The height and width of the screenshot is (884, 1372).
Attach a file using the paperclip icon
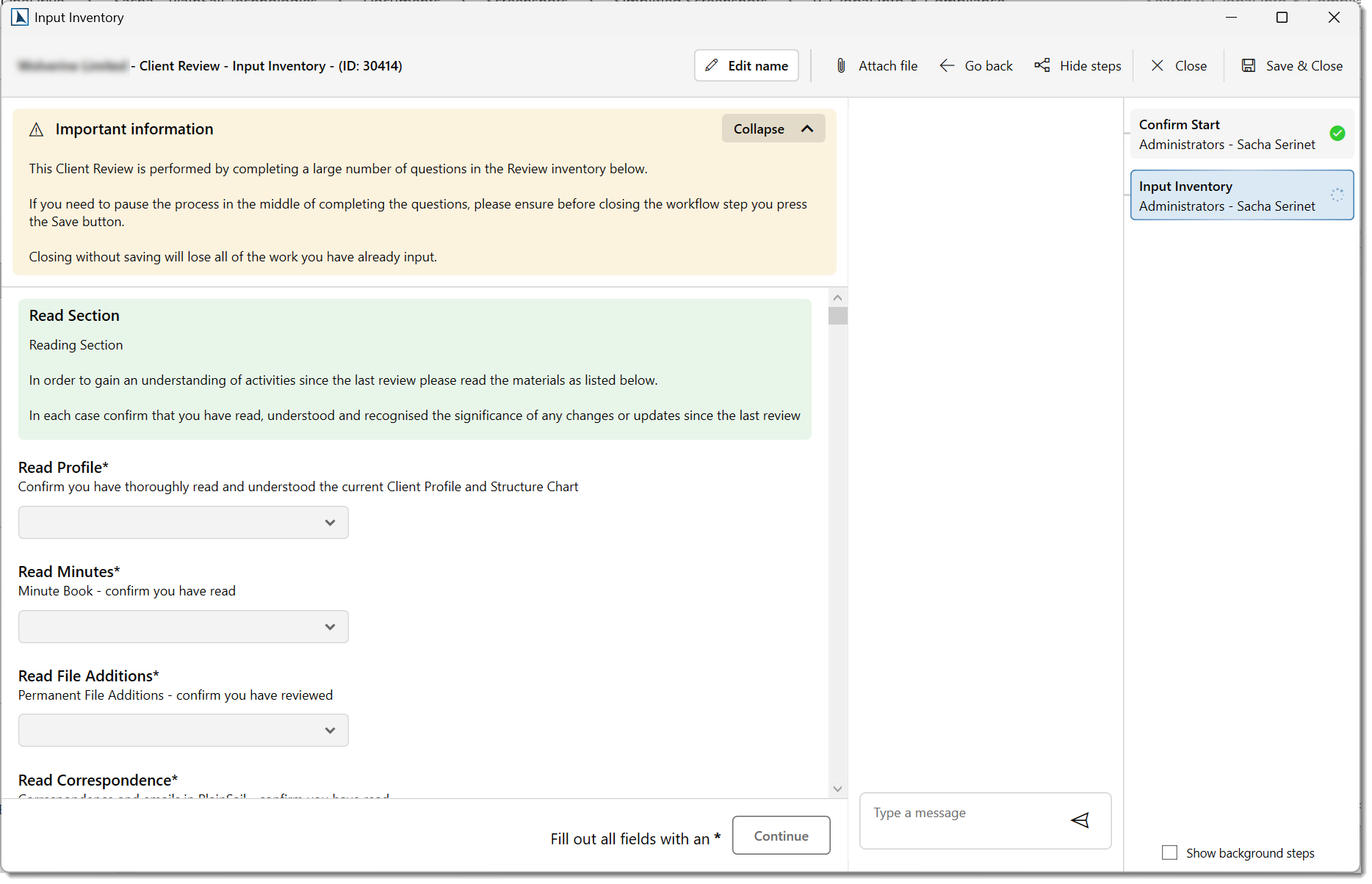pos(841,65)
